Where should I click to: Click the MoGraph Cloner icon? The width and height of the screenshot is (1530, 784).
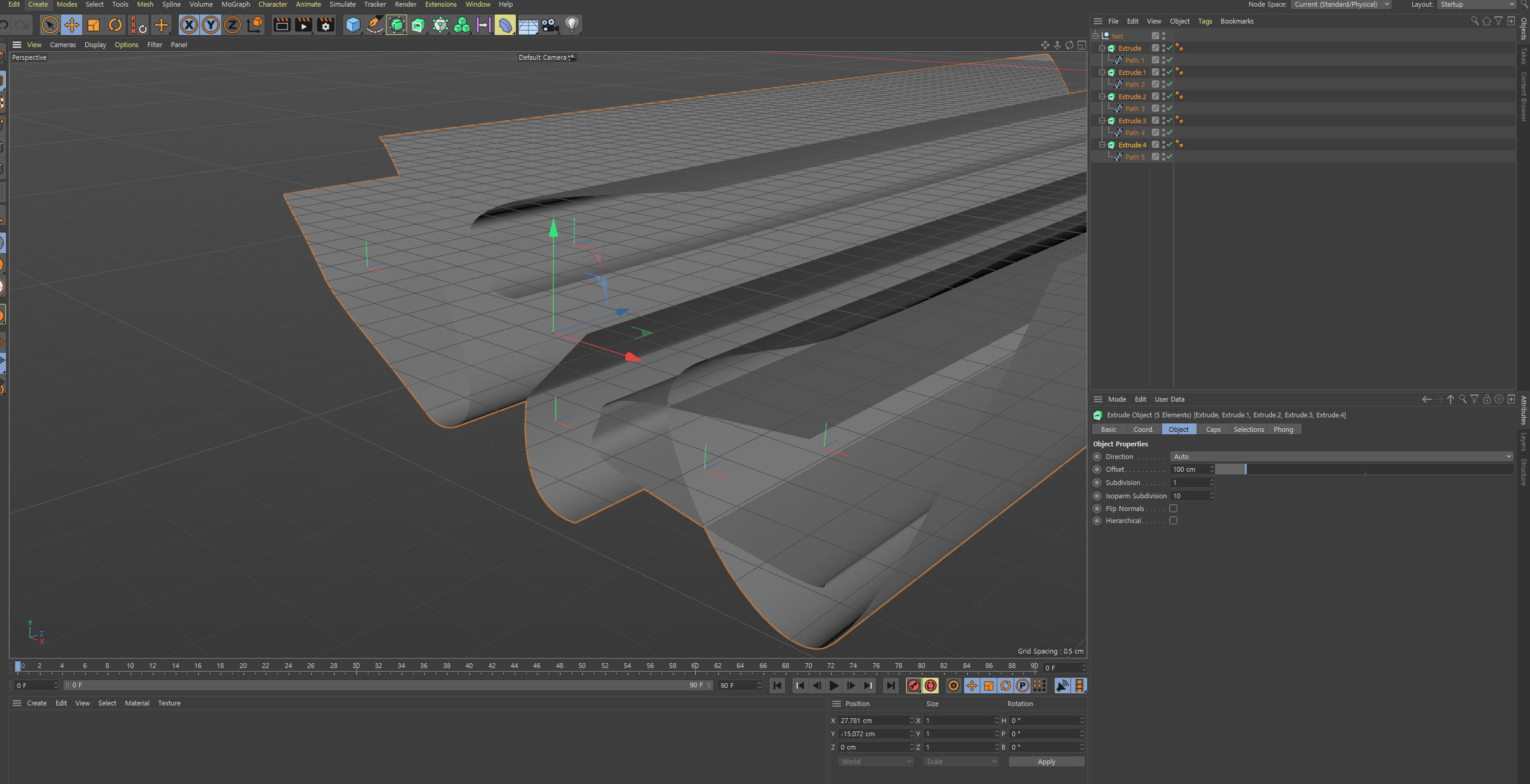click(x=440, y=25)
